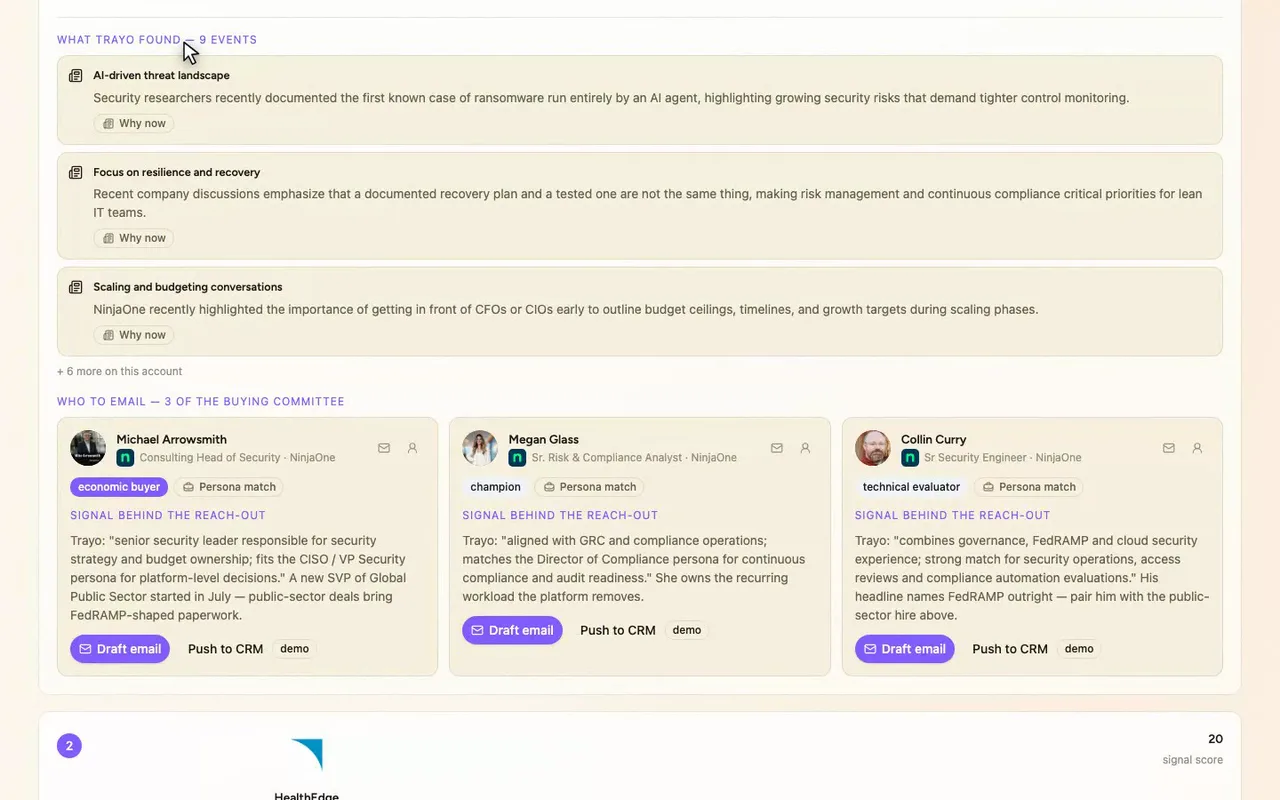The width and height of the screenshot is (1280, 800).
Task: Click the news icon beside Focus on resilience and recovery
Action: click(x=75, y=173)
